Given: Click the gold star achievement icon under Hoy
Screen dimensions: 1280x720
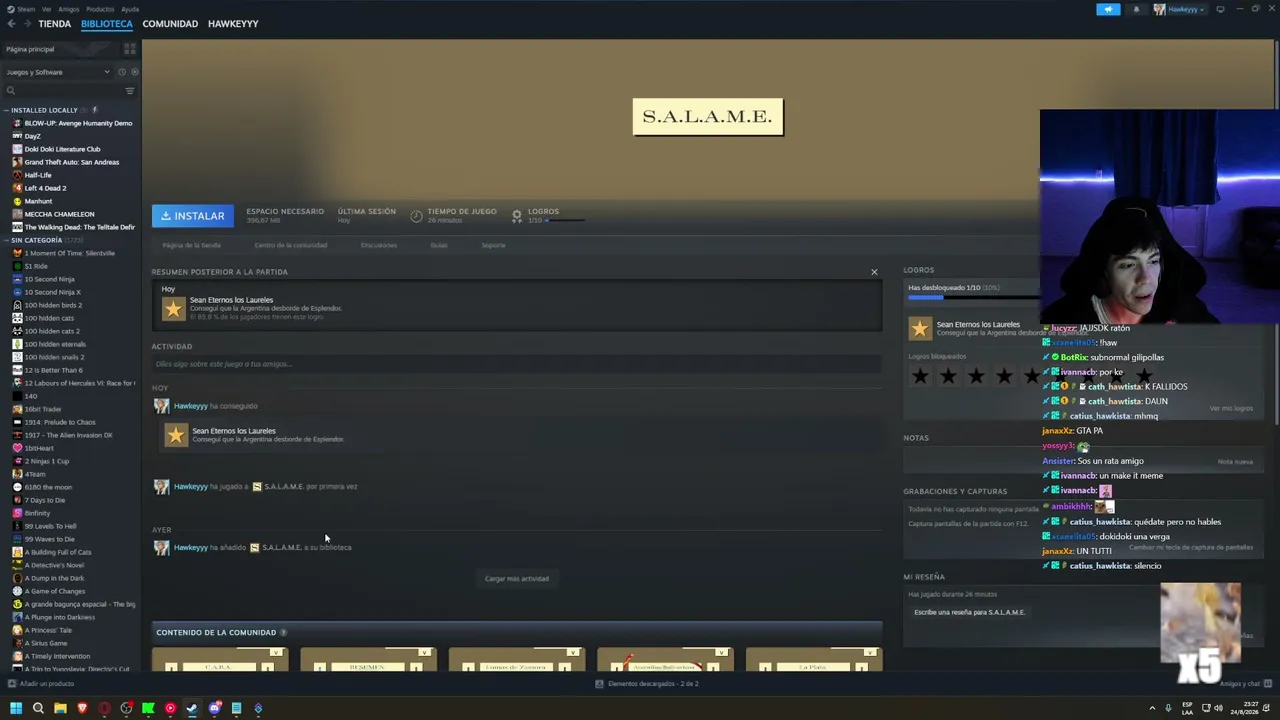Looking at the screenshot, I should coord(174,309).
